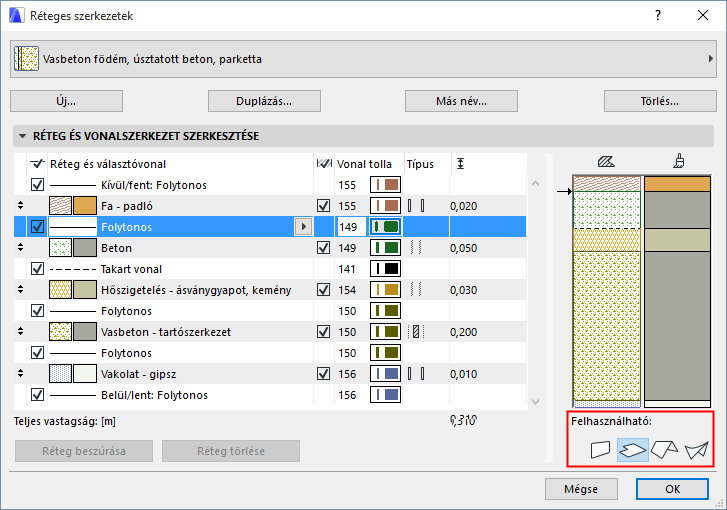Click the scroll down arrow of layer list
727x510 pixels.
point(536,402)
